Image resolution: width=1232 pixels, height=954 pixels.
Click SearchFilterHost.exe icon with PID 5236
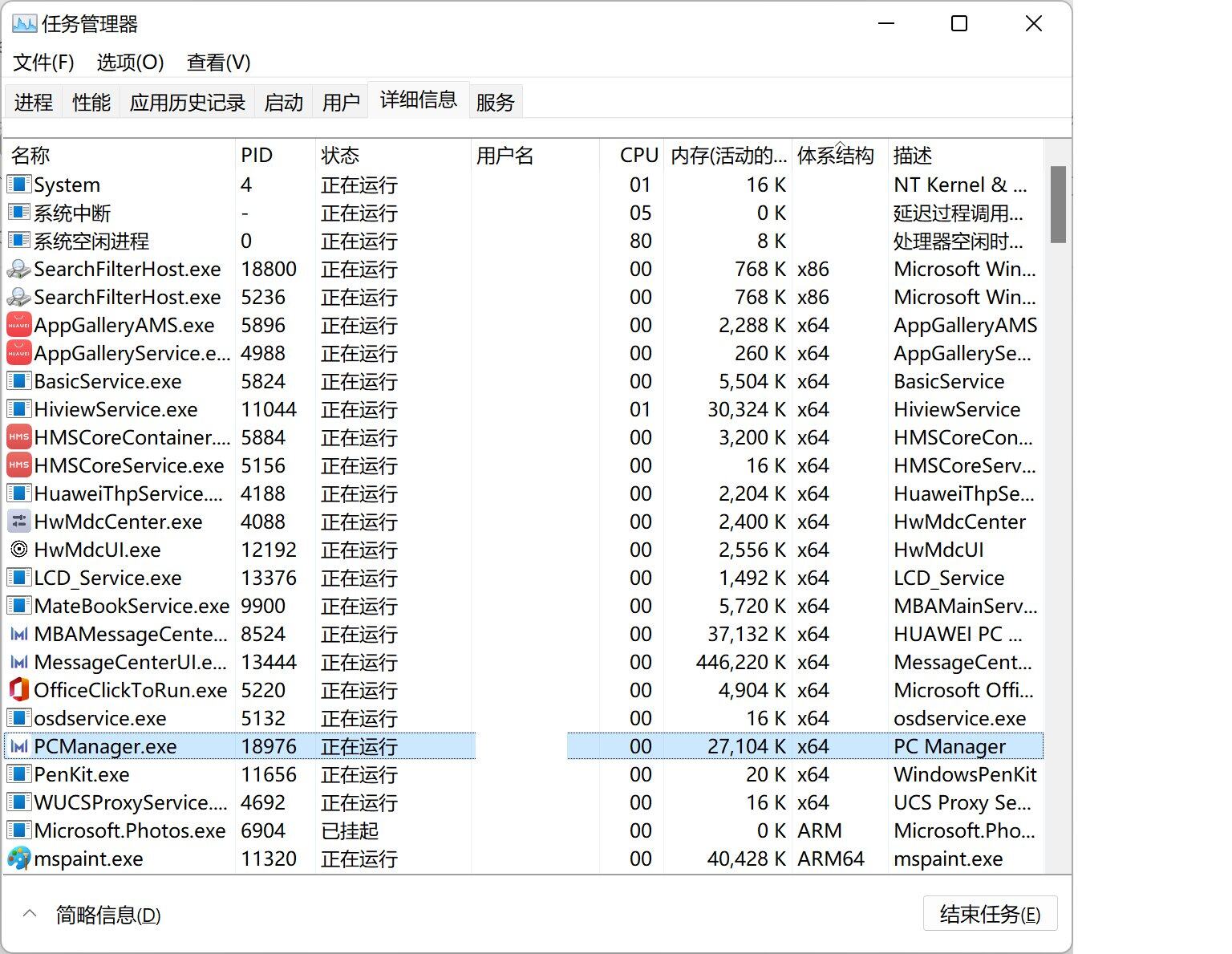[19, 297]
